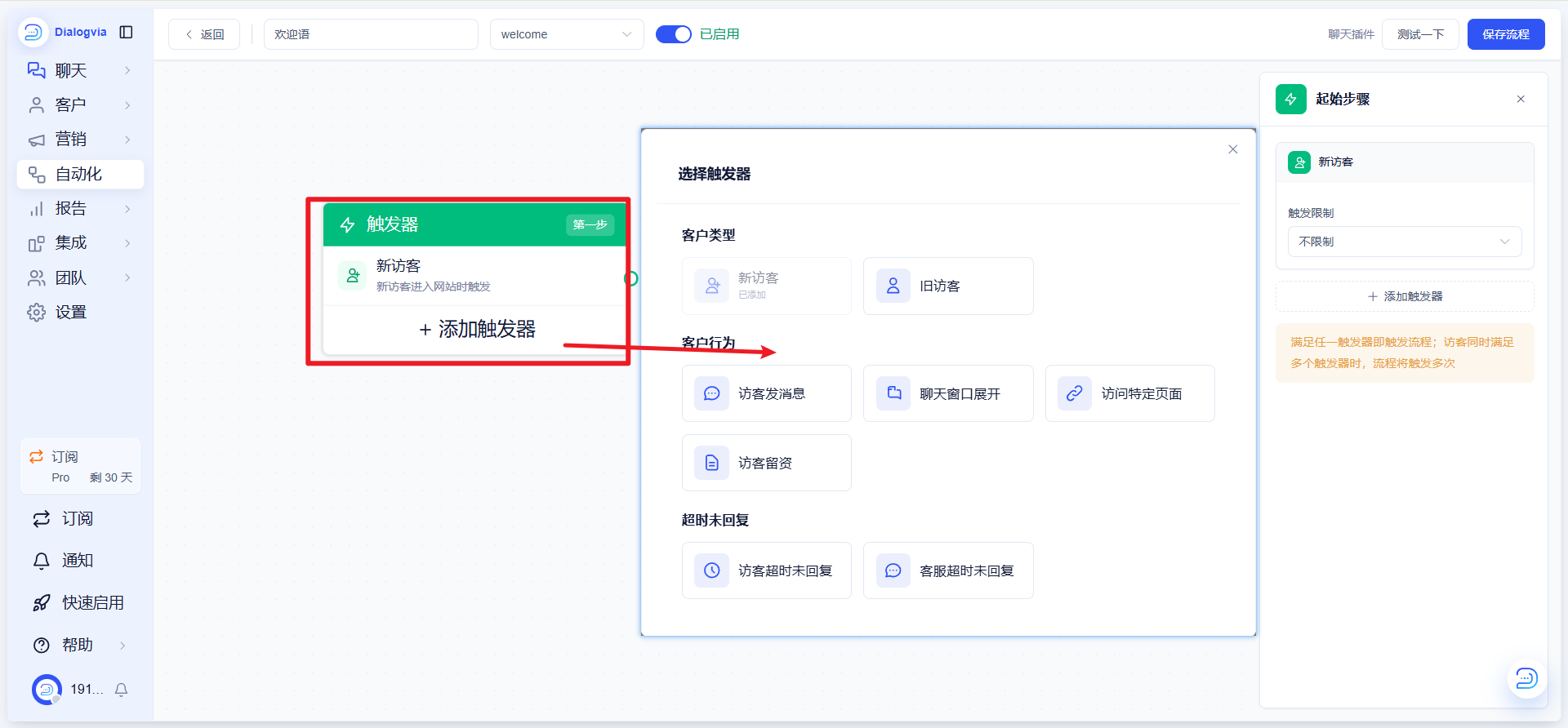Click the 测试一下 button
Viewport: 1568px width, 728px height.
[x=1420, y=34]
